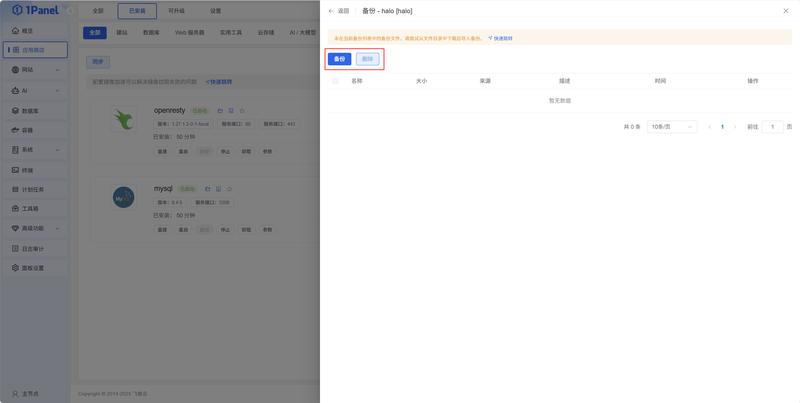Image resolution: width=800 pixels, height=403 pixels.
Task: Open the 概览 overview home icon
Action: [15, 31]
